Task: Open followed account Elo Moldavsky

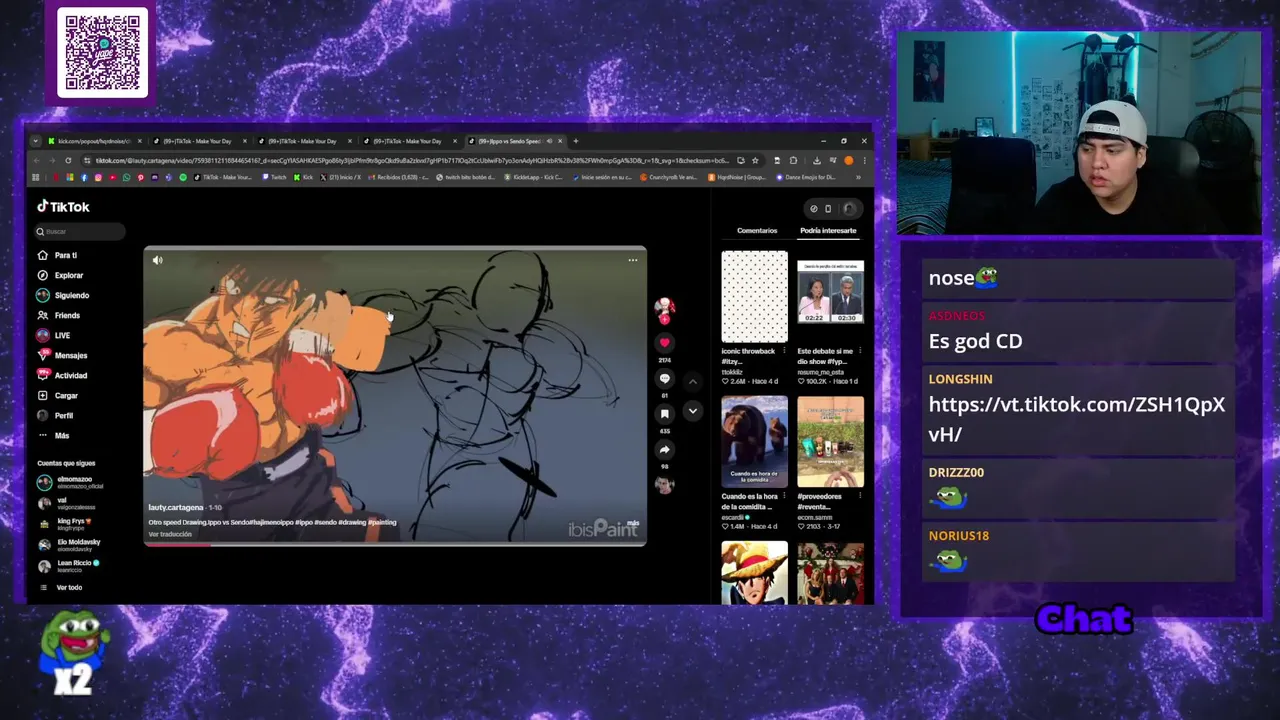Action: (x=68, y=545)
